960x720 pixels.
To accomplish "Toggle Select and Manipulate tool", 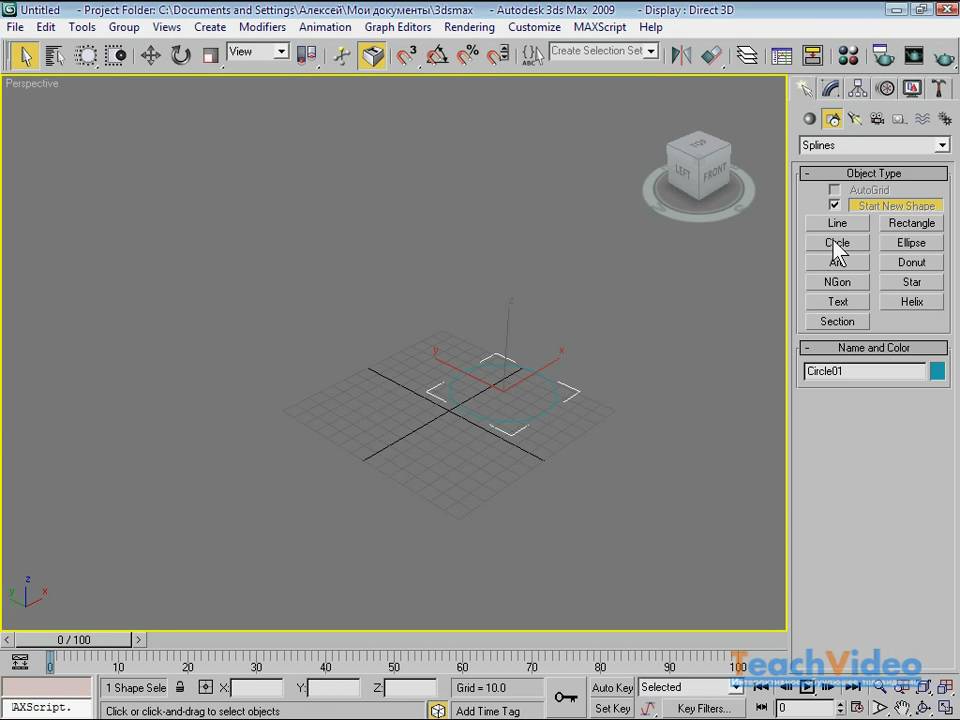I will tap(342, 56).
